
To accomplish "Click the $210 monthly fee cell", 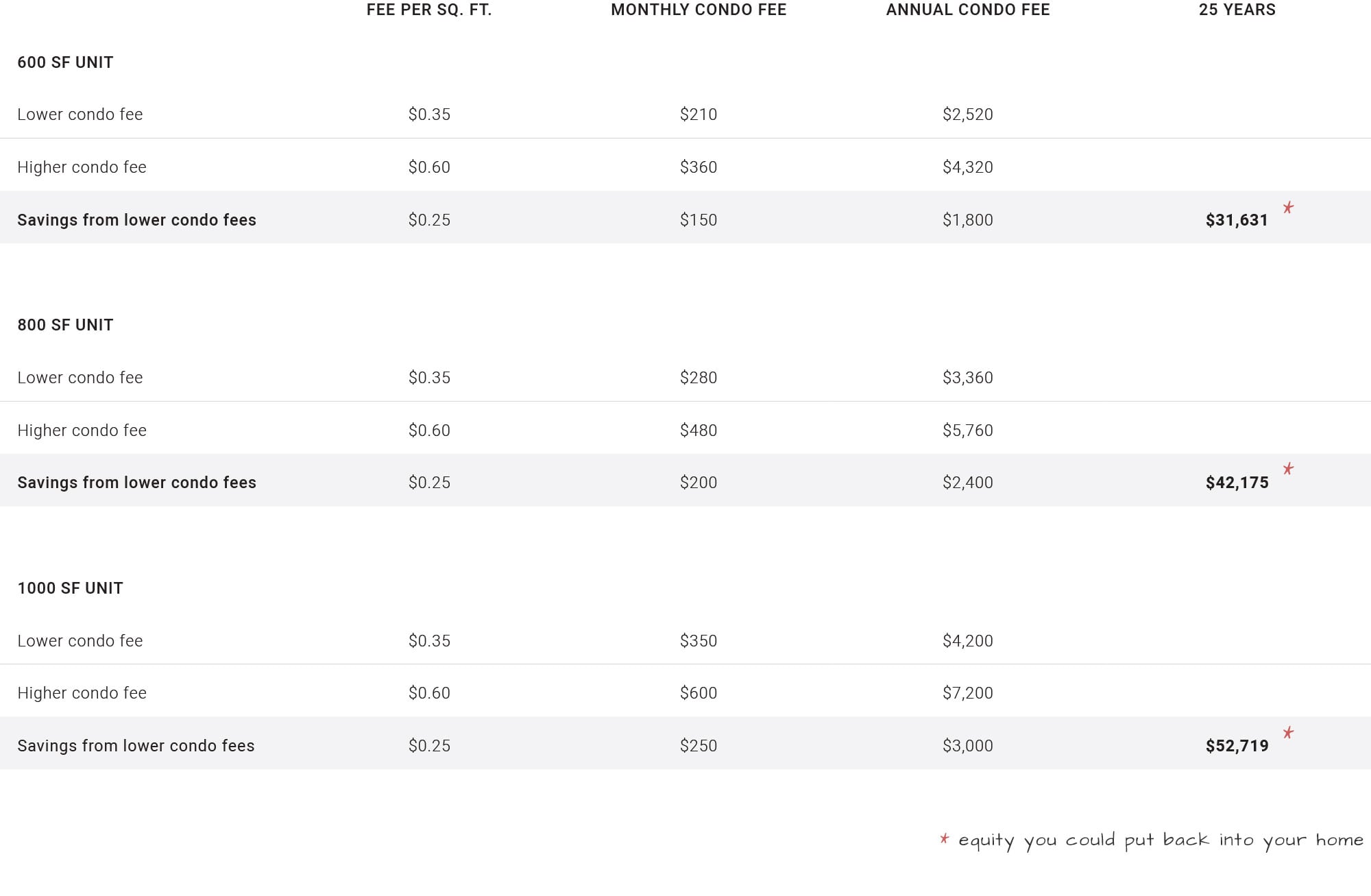I will 699,114.
